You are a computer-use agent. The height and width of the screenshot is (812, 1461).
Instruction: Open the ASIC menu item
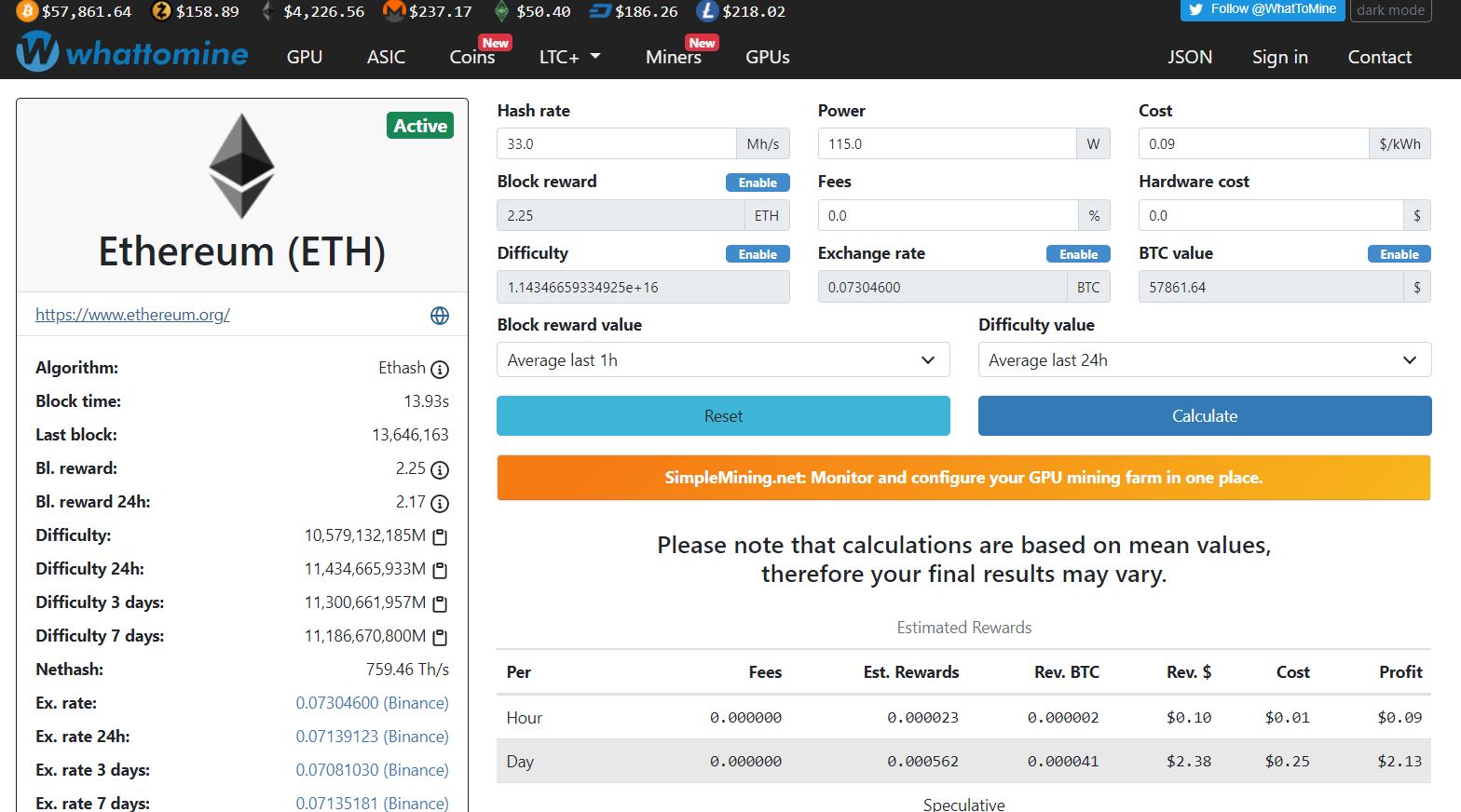click(386, 57)
